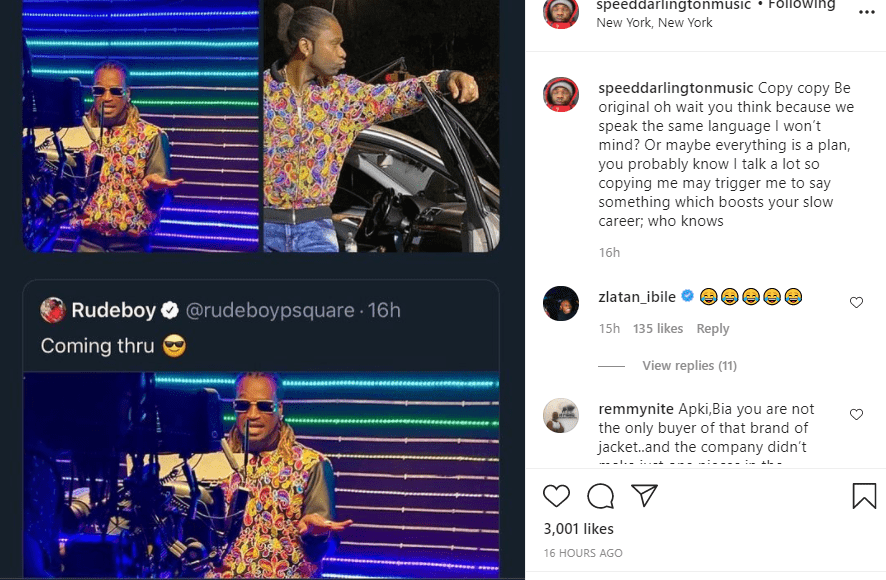The height and width of the screenshot is (580, 886).
Task: Like the post with the heart icon
Action: [x=556, y=496]
